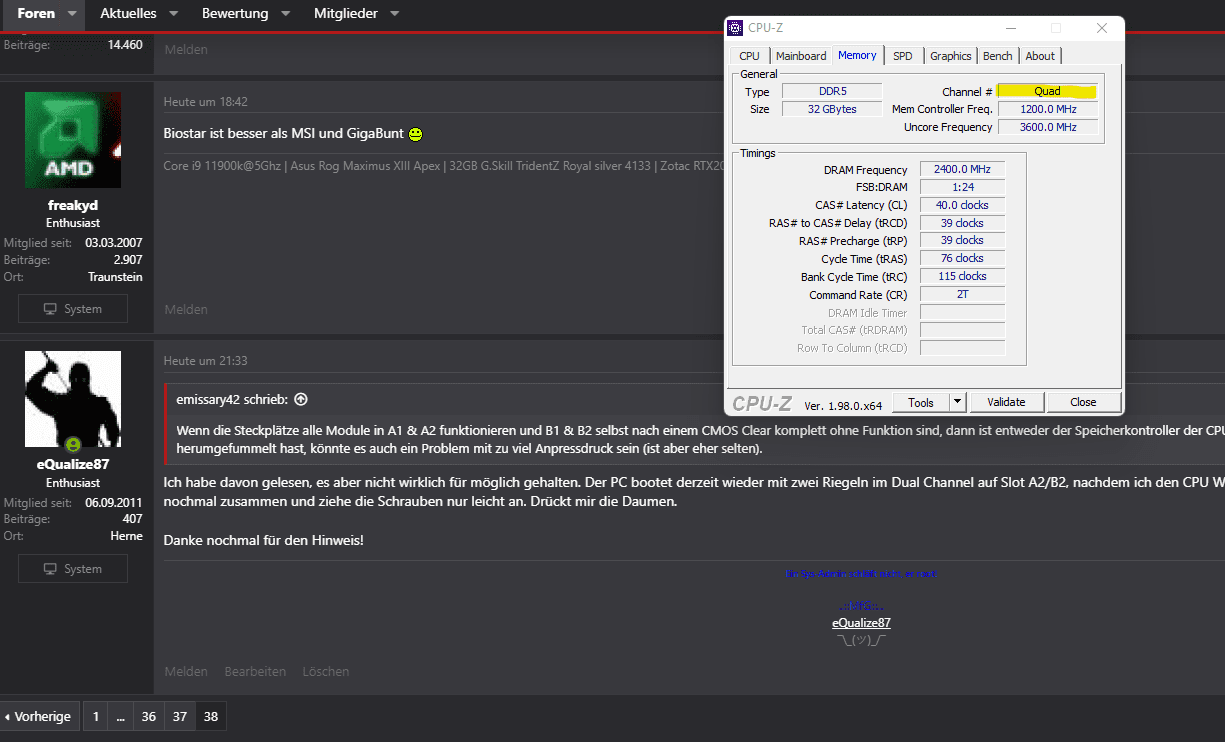Click Löschen on eQualize87's post
Image resolution: width=1225 pixels, height=742 pixels.
click(x=326, y=672)
